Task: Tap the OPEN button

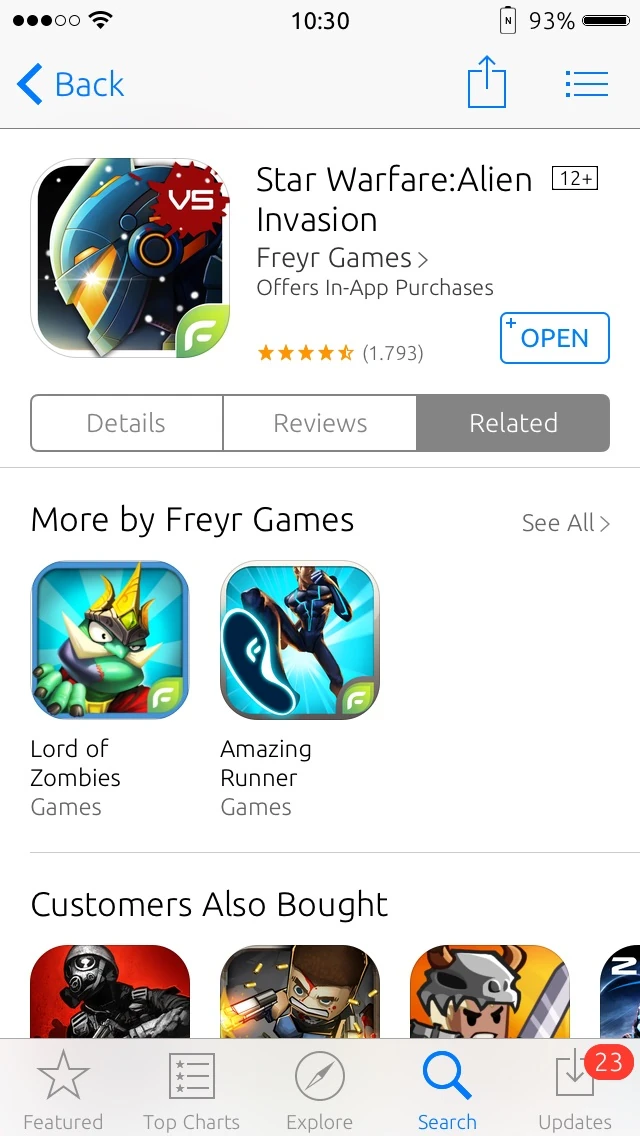Action: (x=554, y=338)
